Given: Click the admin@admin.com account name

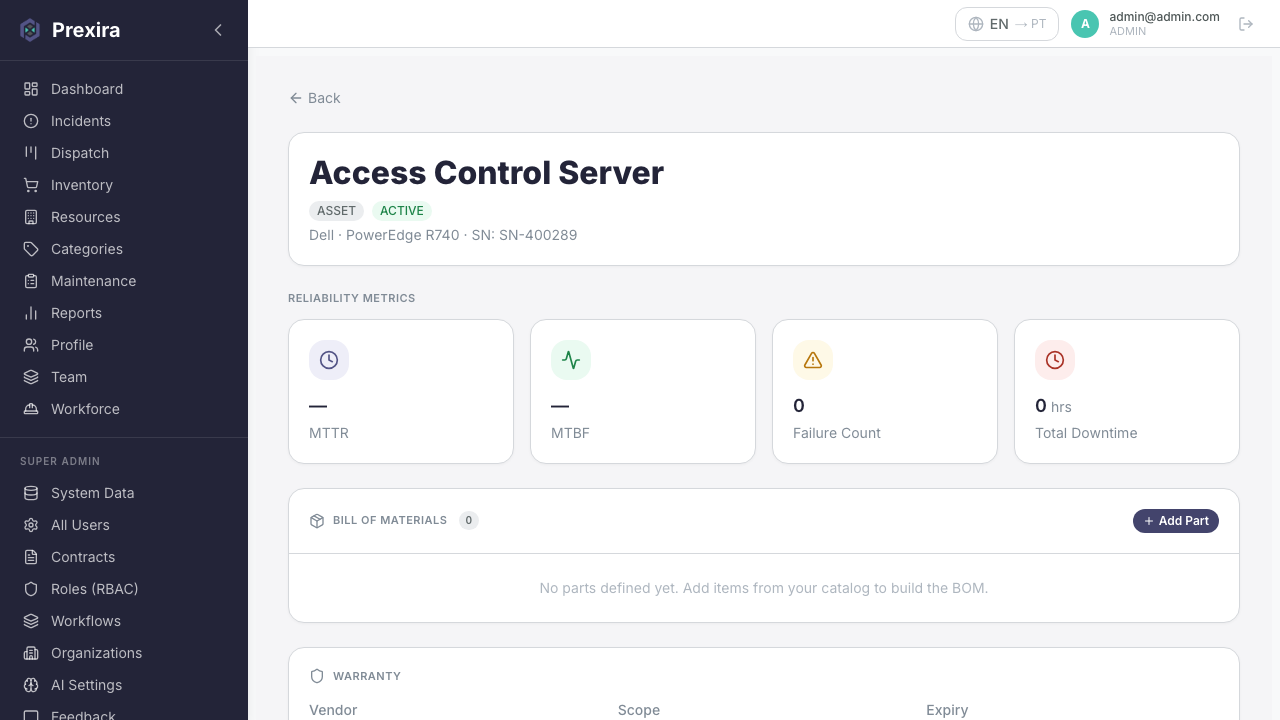Looking at the screenshot, I should point(1164,17).
